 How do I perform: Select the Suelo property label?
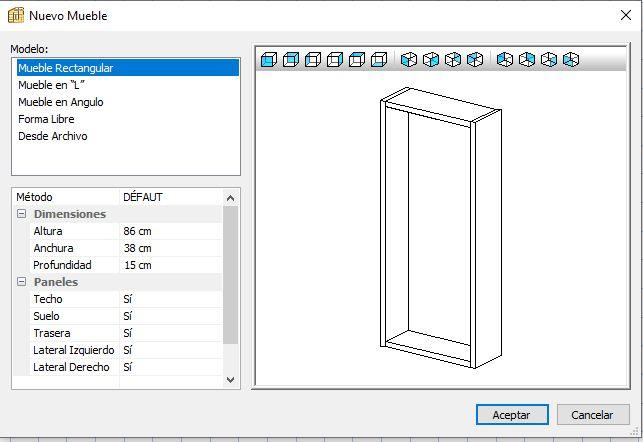pos(46,316)
